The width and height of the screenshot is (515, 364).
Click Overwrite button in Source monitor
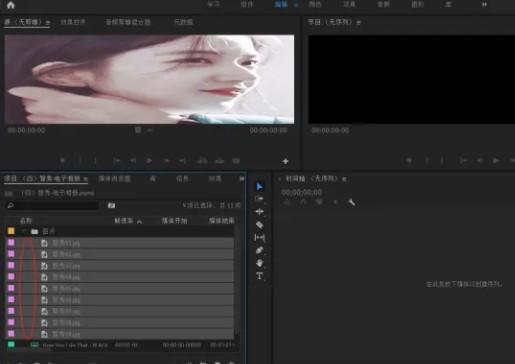click(x=219, y=161)
